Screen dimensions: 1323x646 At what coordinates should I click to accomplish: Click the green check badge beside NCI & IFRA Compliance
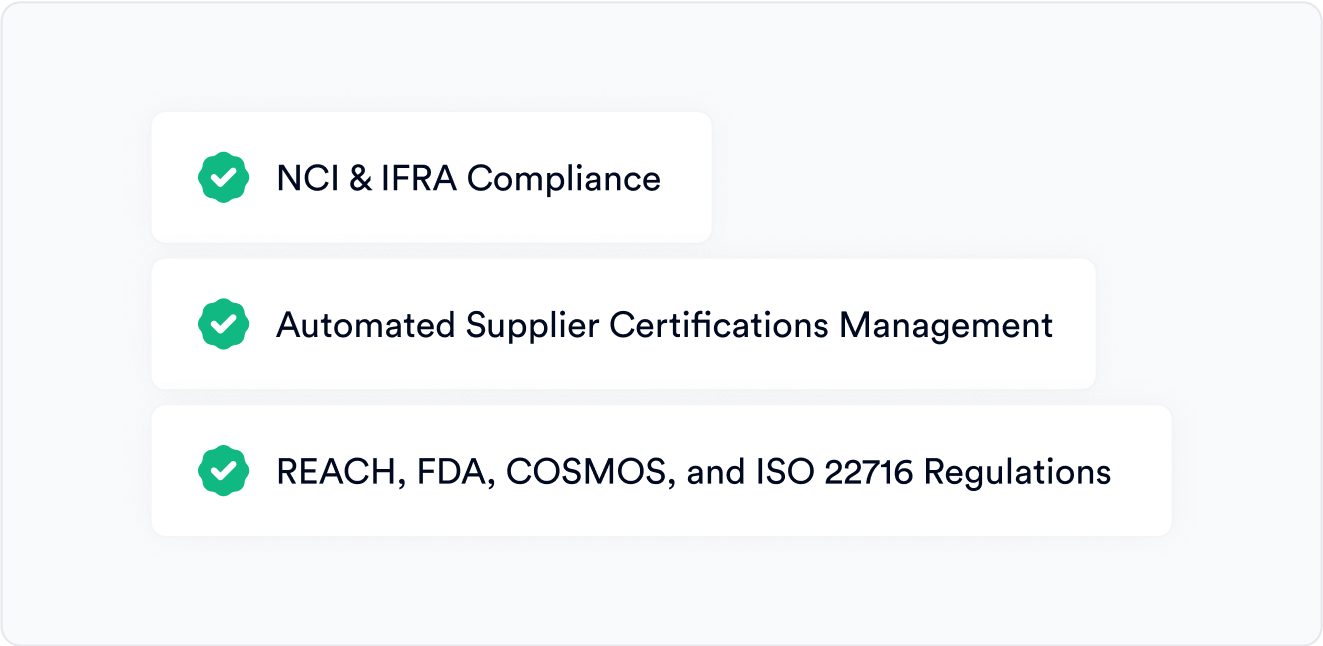223,178
